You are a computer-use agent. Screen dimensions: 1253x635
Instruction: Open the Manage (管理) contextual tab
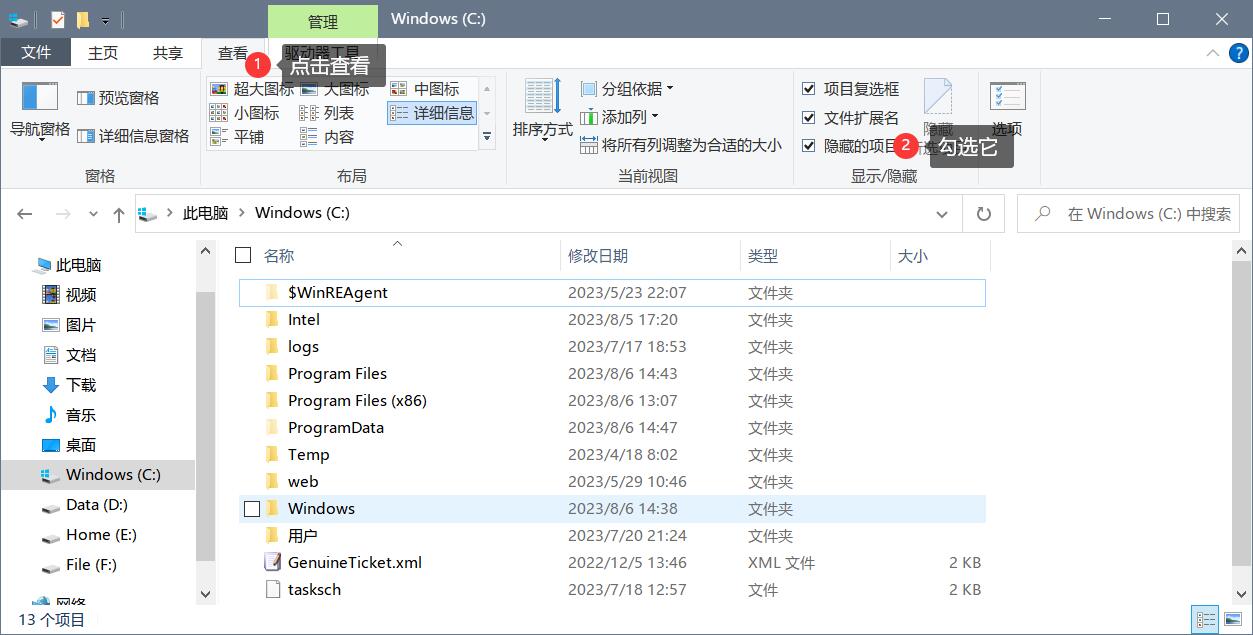(x=323, y=21)
